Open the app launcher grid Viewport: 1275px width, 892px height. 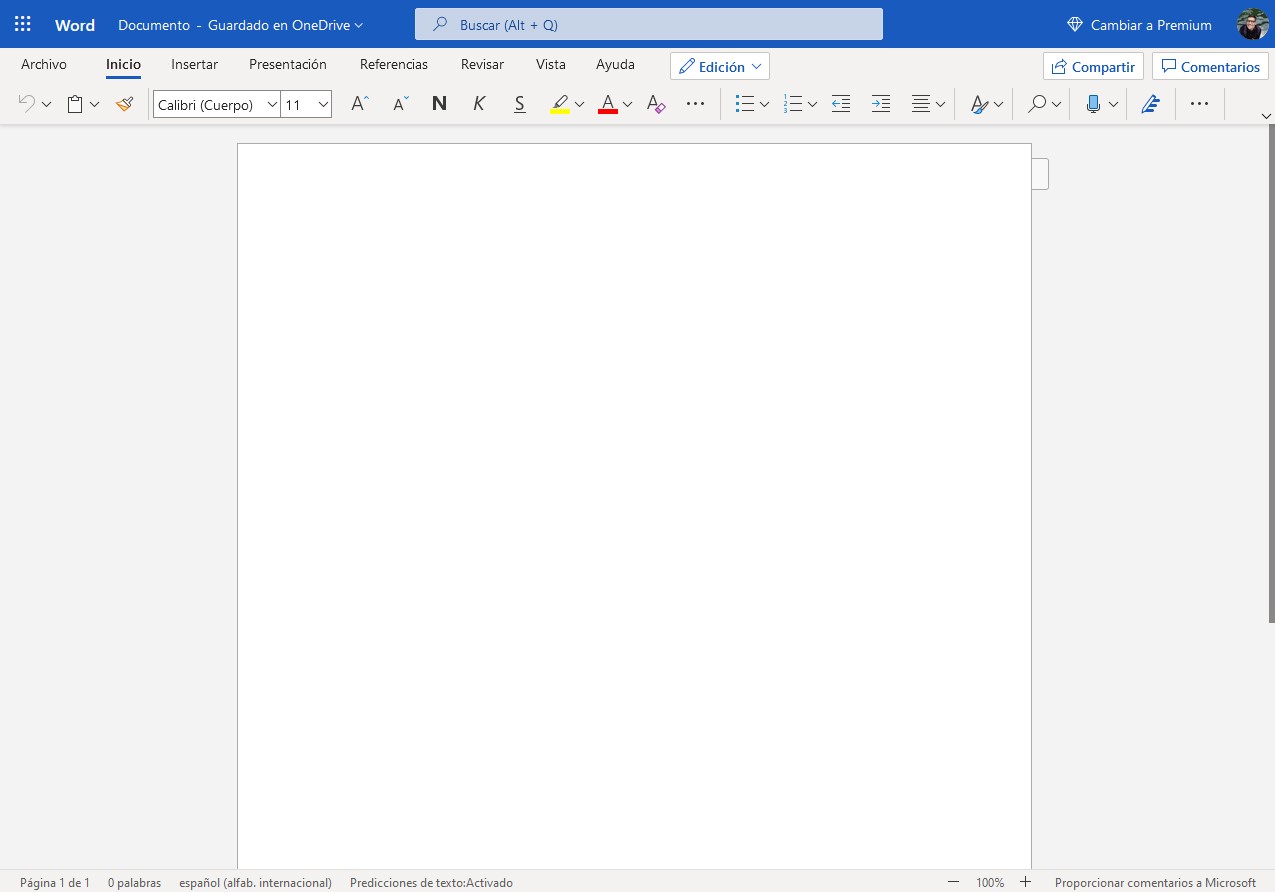tap(22, 24)
